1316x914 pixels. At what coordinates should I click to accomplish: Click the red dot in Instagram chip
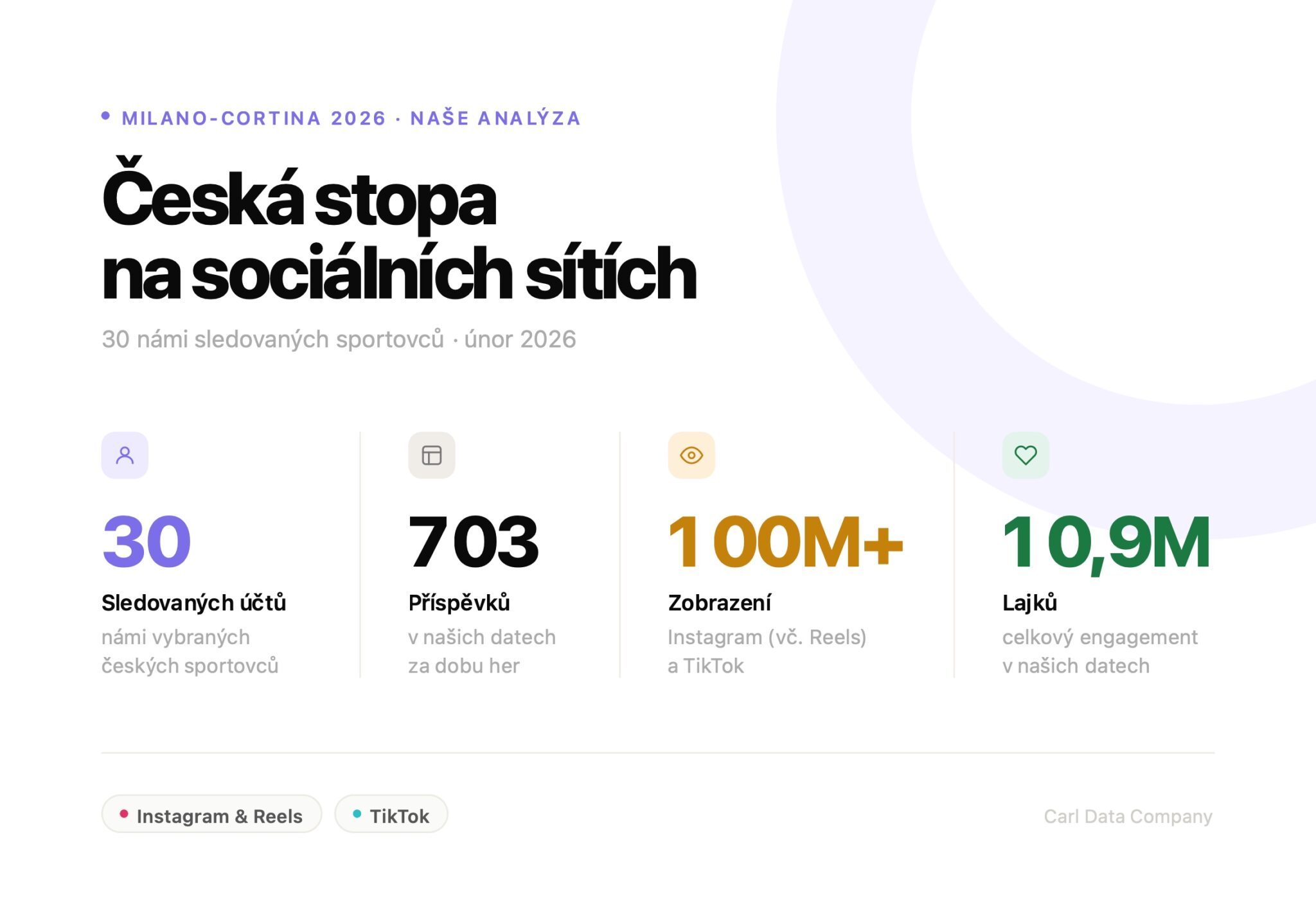[124, 814]
